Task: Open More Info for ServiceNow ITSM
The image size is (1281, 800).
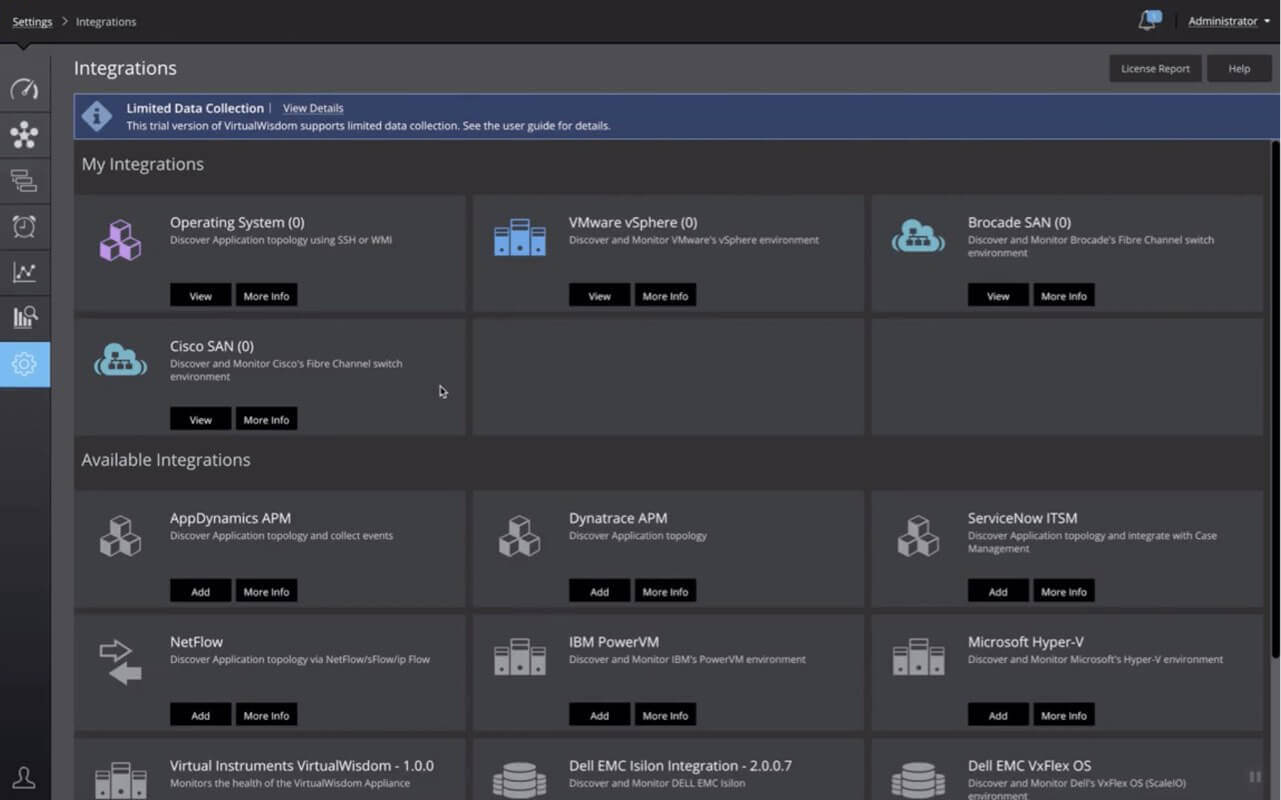Action: point(1063,592)
